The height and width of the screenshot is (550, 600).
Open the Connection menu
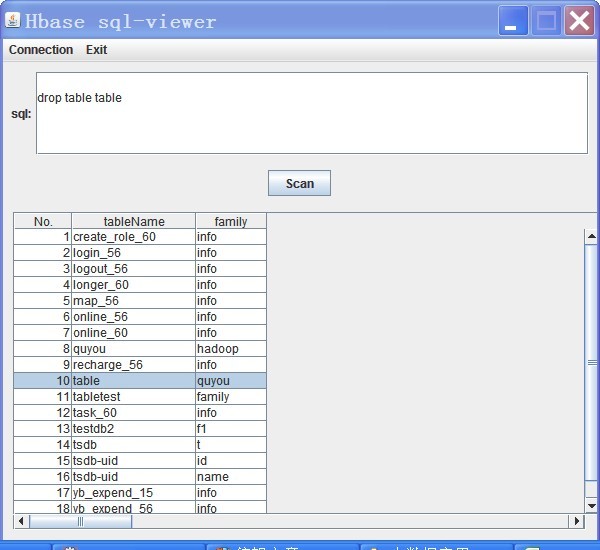click(x=41, y=50)
